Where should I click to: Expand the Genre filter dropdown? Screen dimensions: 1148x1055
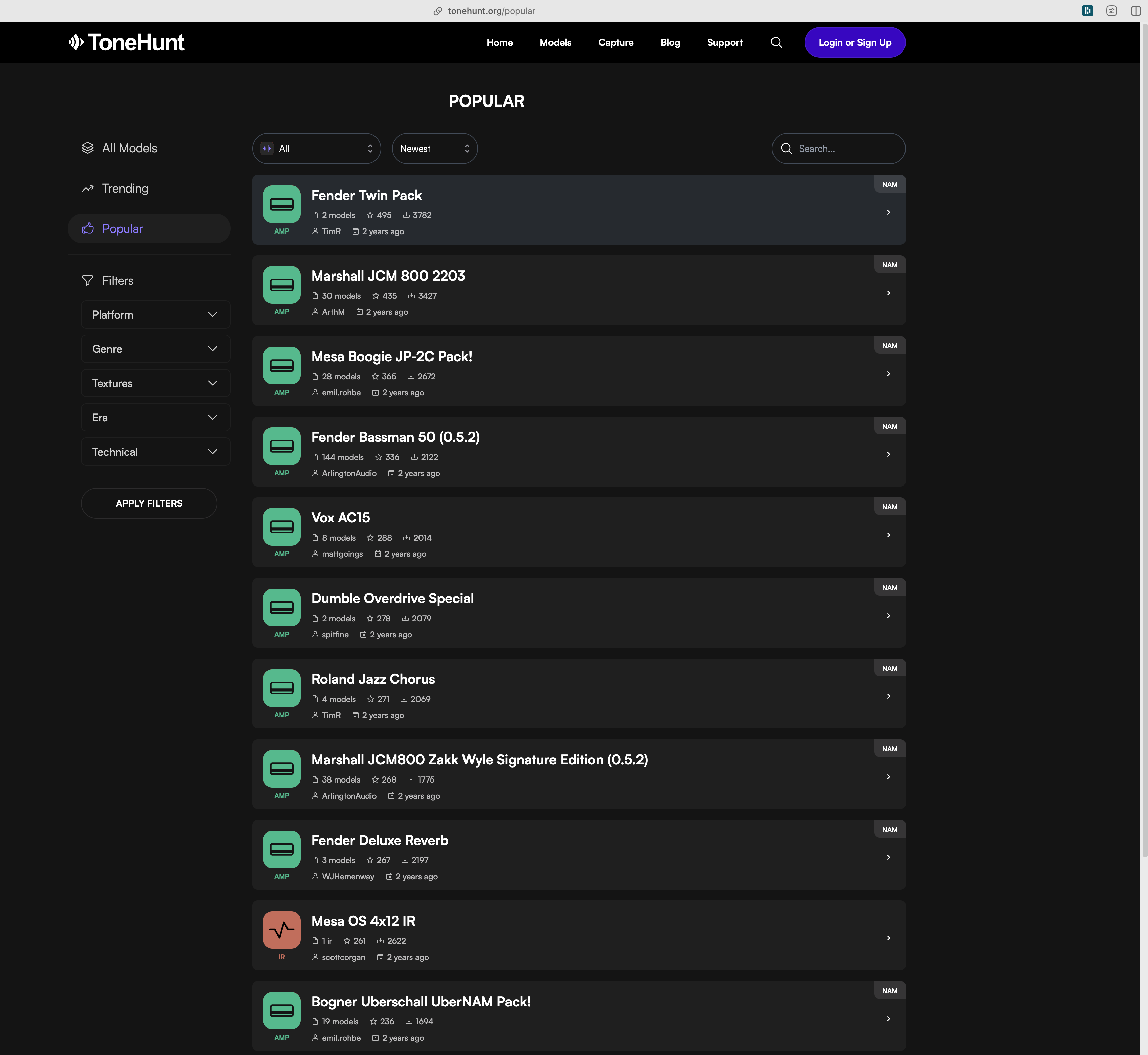pos(155,349)
